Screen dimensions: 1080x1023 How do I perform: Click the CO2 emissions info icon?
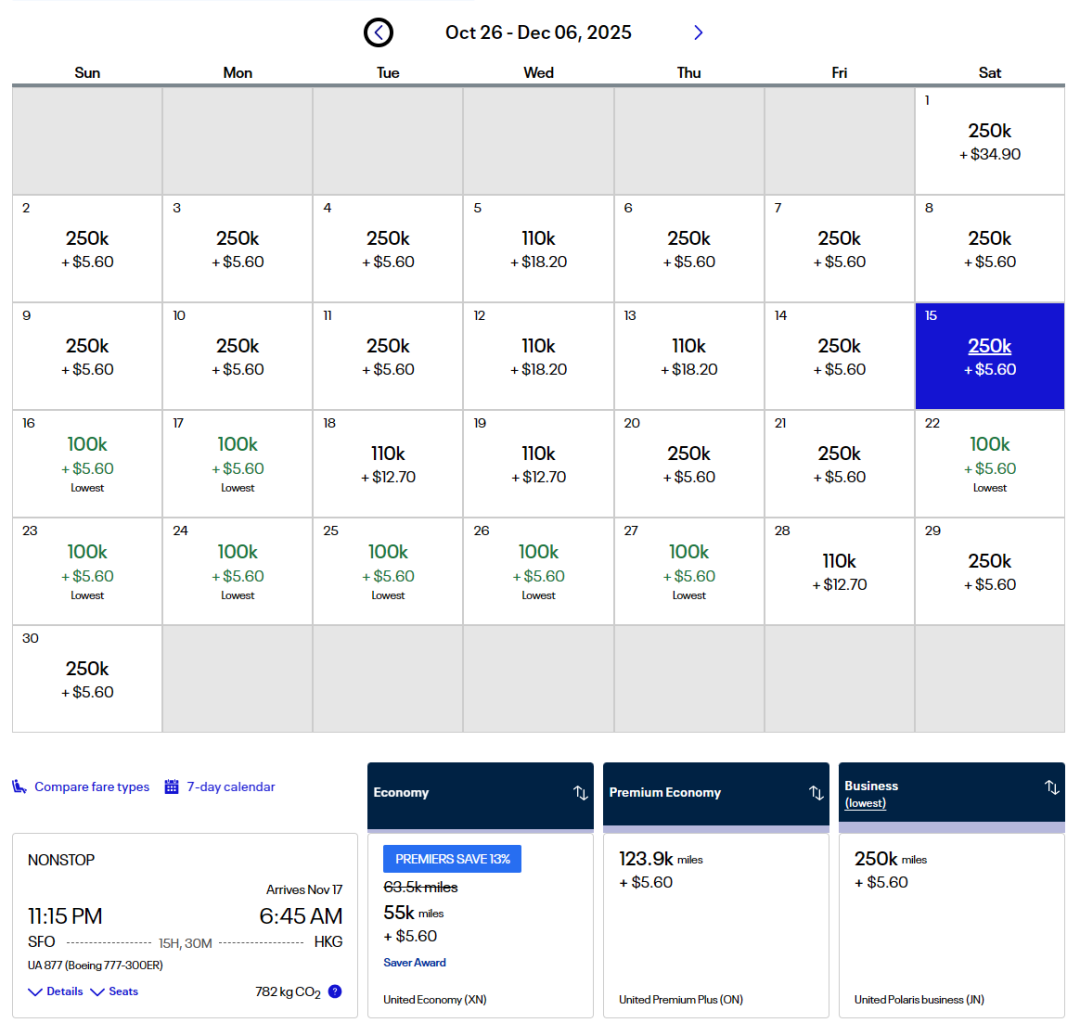click(335, 991)
